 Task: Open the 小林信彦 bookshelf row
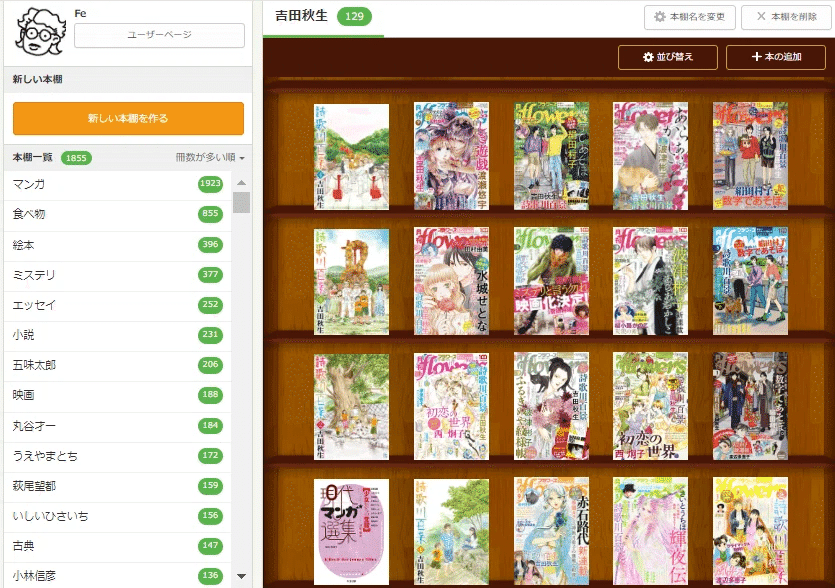pyautogui.click(x=118, y=576)
